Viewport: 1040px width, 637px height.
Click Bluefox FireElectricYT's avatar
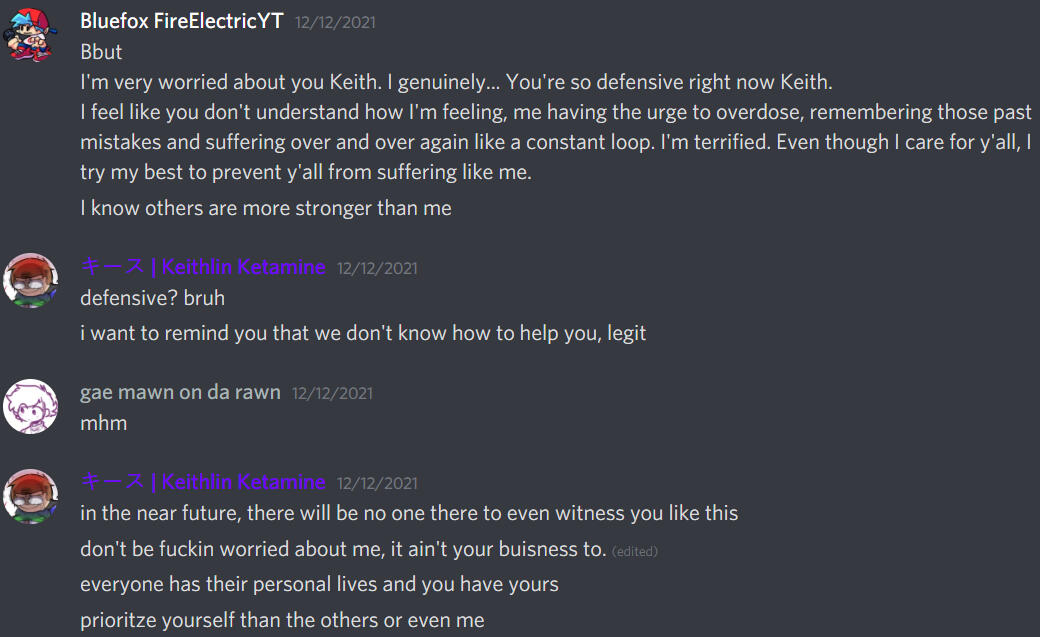coord(30,35)
